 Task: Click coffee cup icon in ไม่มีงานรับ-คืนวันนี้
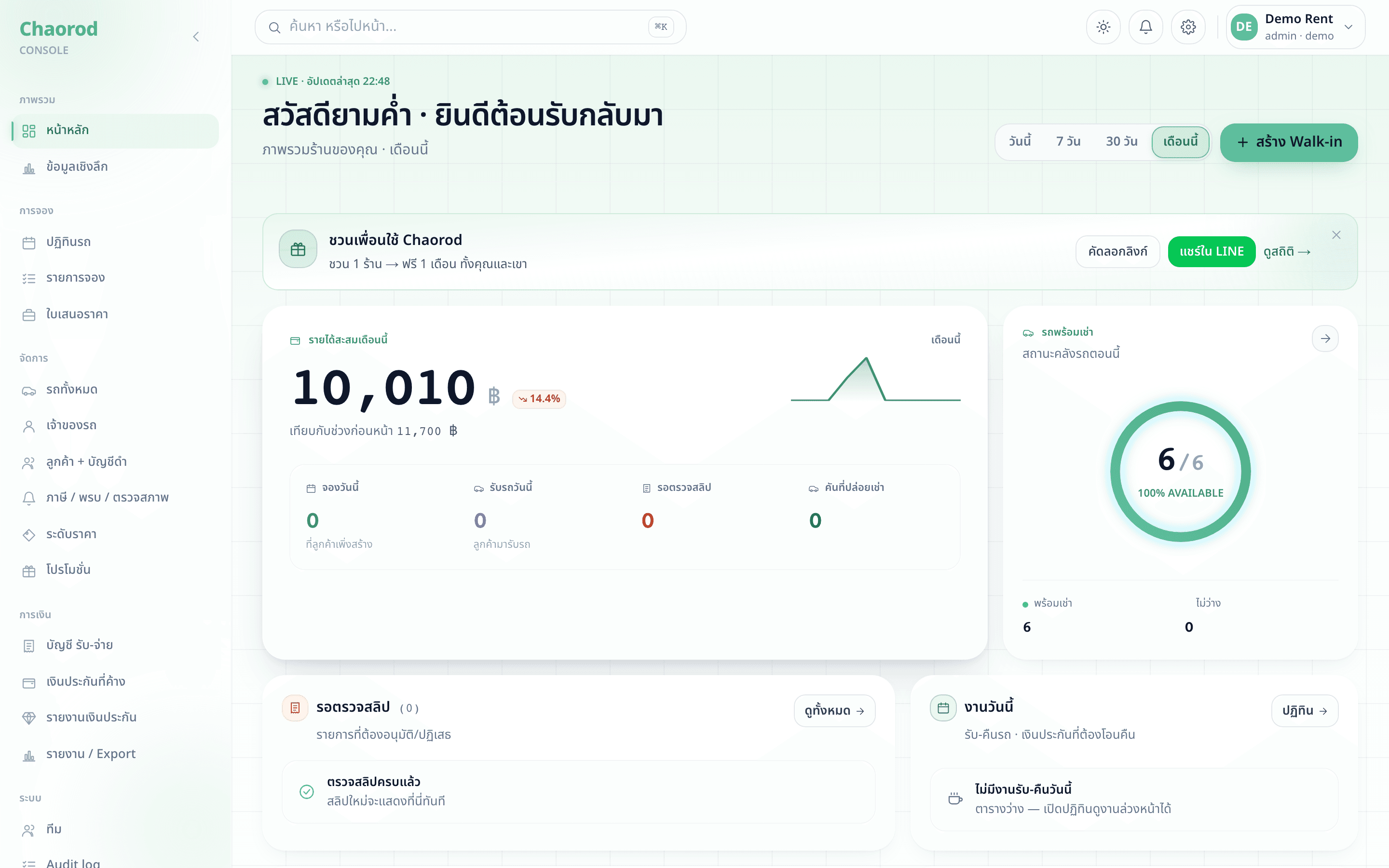[x=955, y=799]
